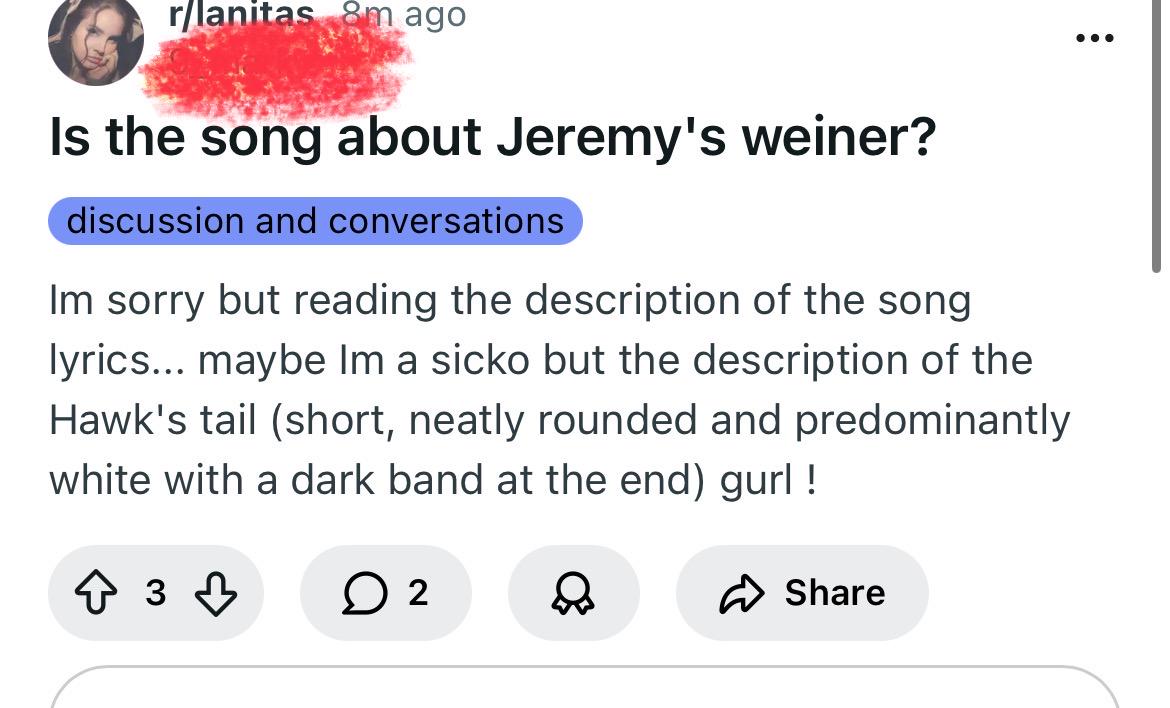Click the red scribbled-out username area

[x=276, y=69]
